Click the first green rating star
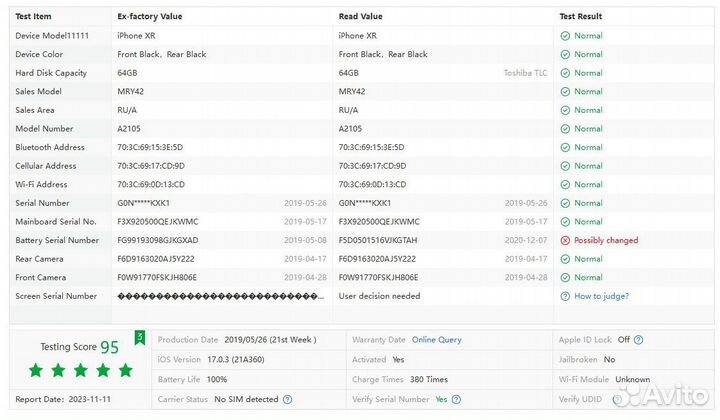This screenshot has height=420, width=720. (x=36, y=370)
